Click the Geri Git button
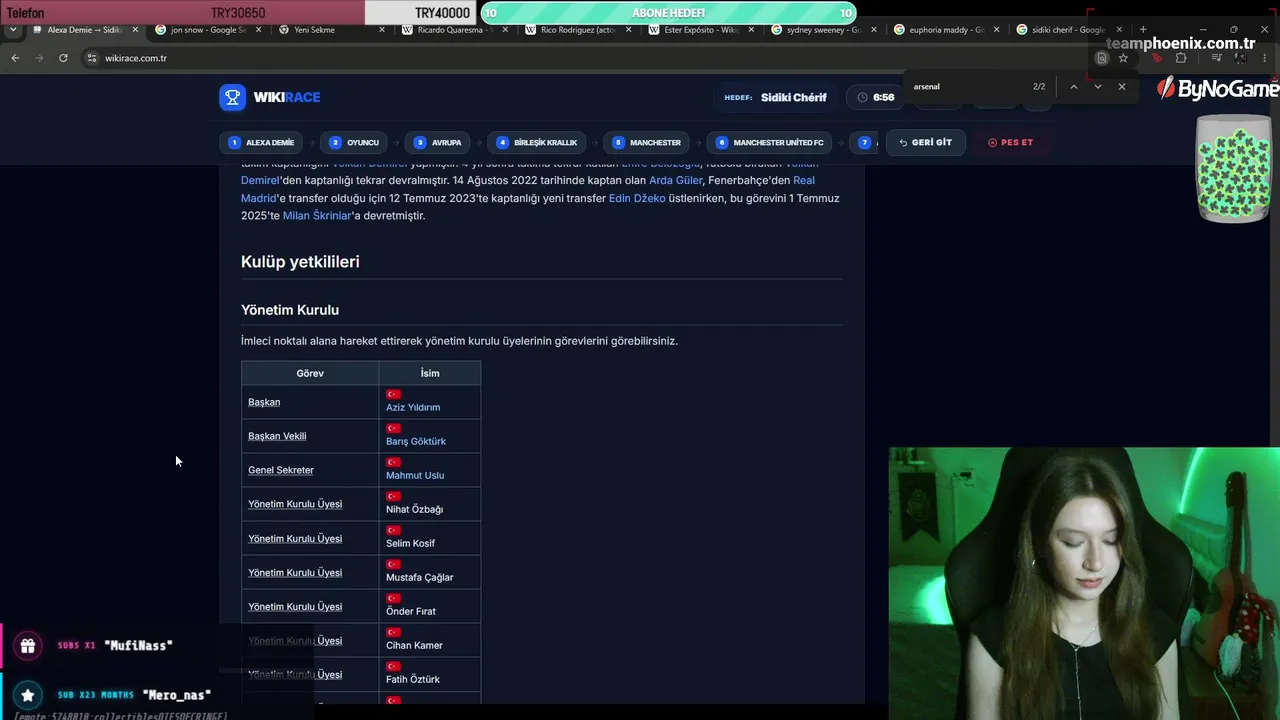This screenshot has width=1280, height=720. tap(925, 142)
